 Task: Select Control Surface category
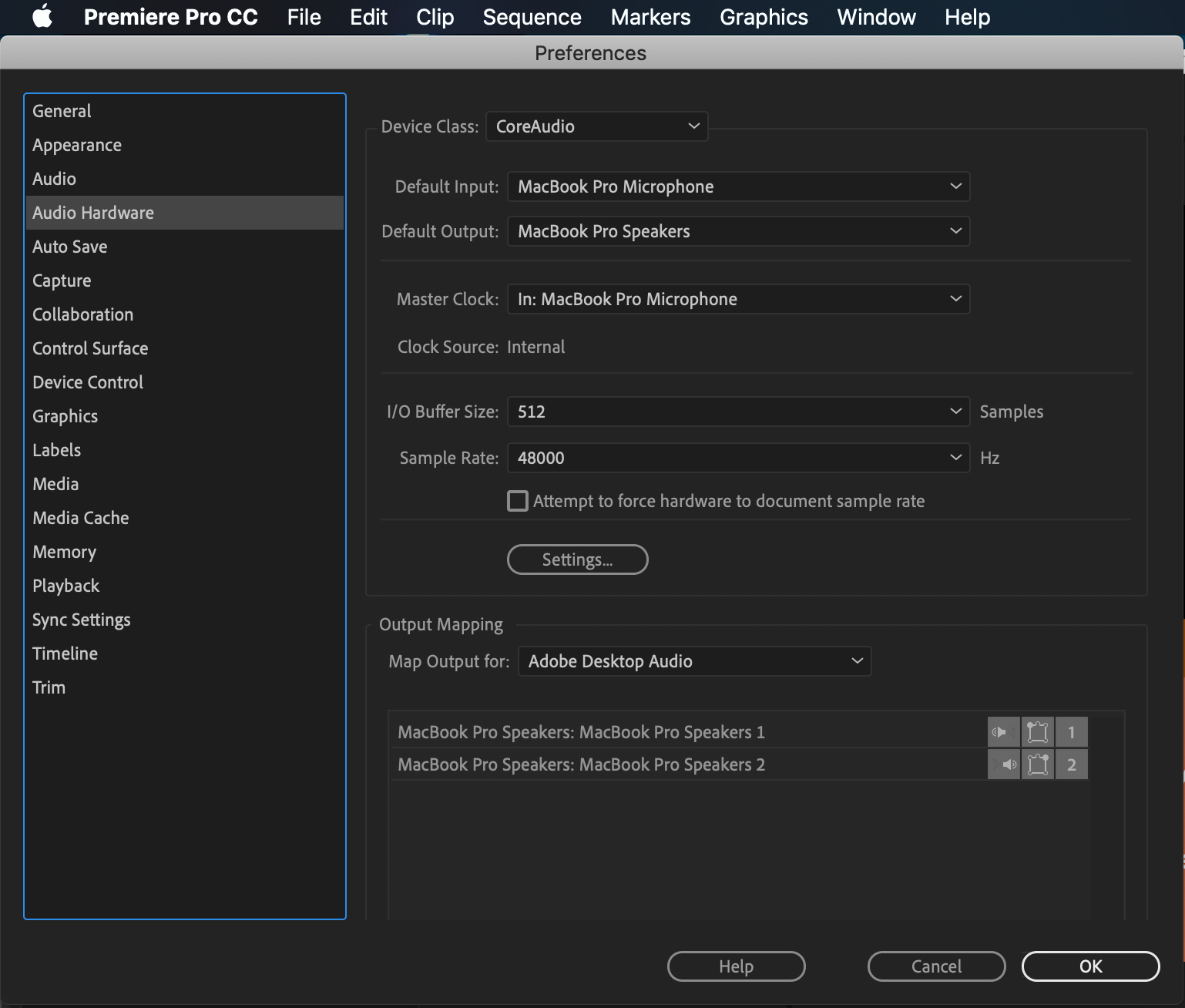click(x=185, y=348)
